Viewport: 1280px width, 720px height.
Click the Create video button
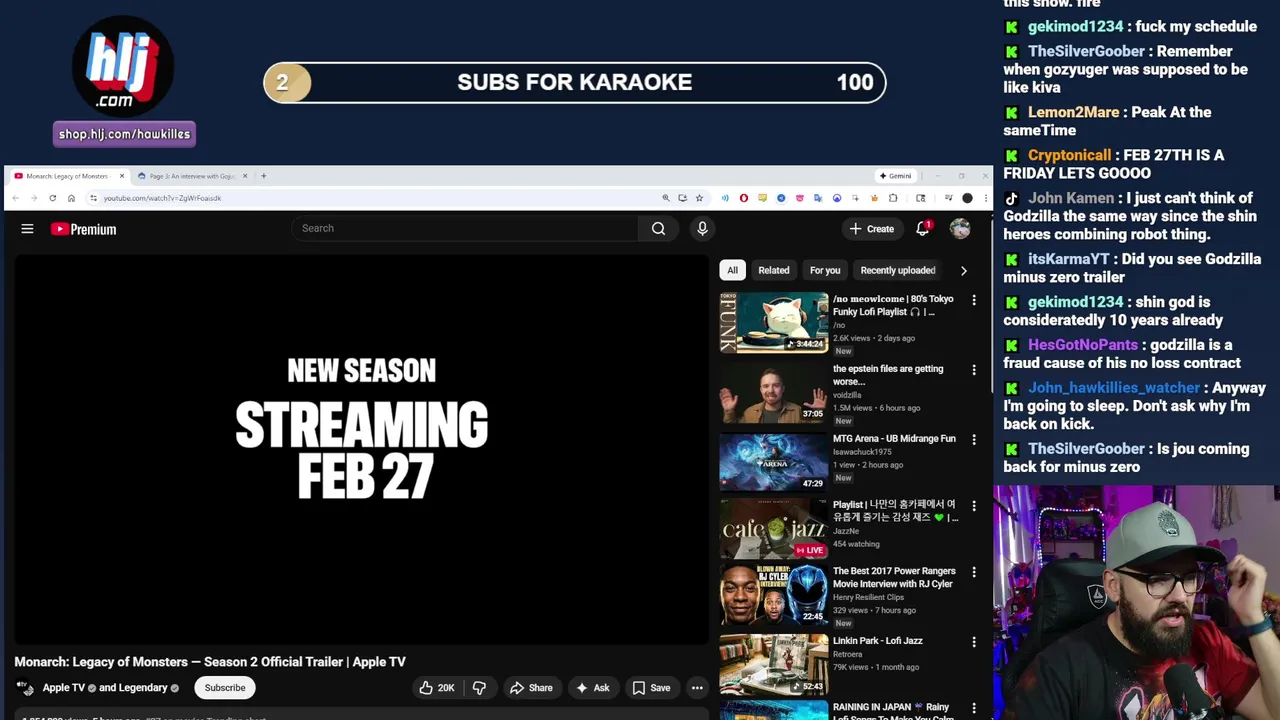tap(872, 229)
